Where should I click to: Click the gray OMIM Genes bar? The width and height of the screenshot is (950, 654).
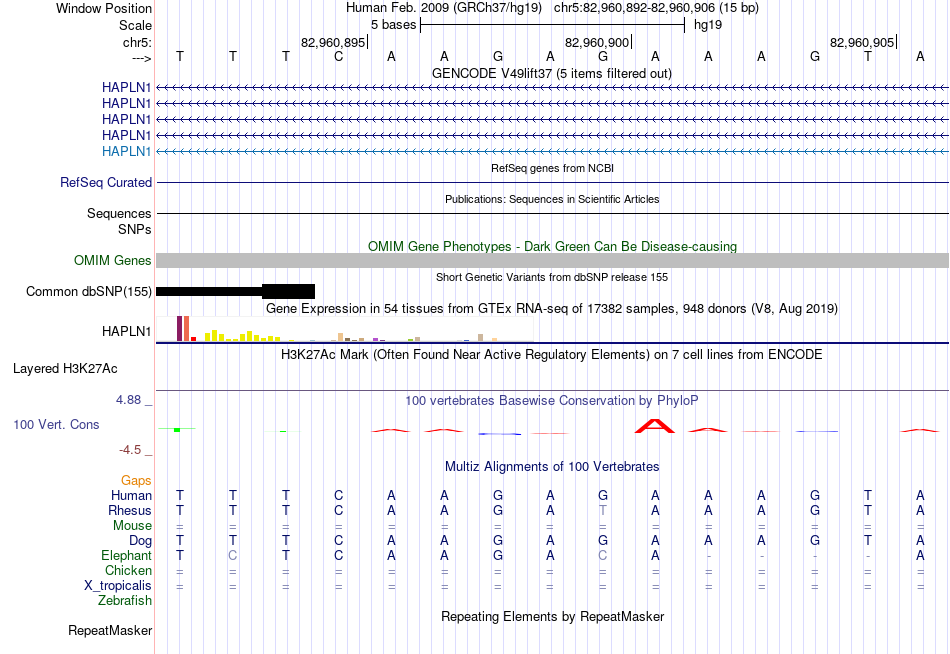[552, 261]
